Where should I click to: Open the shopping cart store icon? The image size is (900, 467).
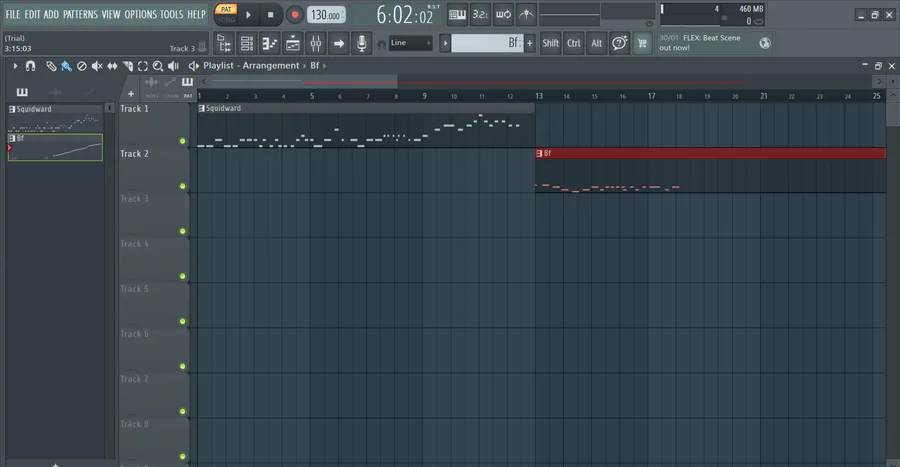pos(642,43)
